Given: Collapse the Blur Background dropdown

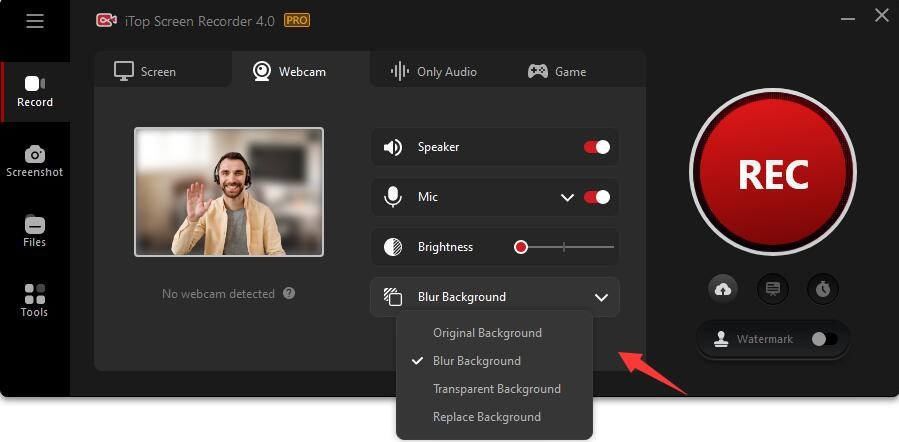Looking at the screenshot, I should coord(601,298).
